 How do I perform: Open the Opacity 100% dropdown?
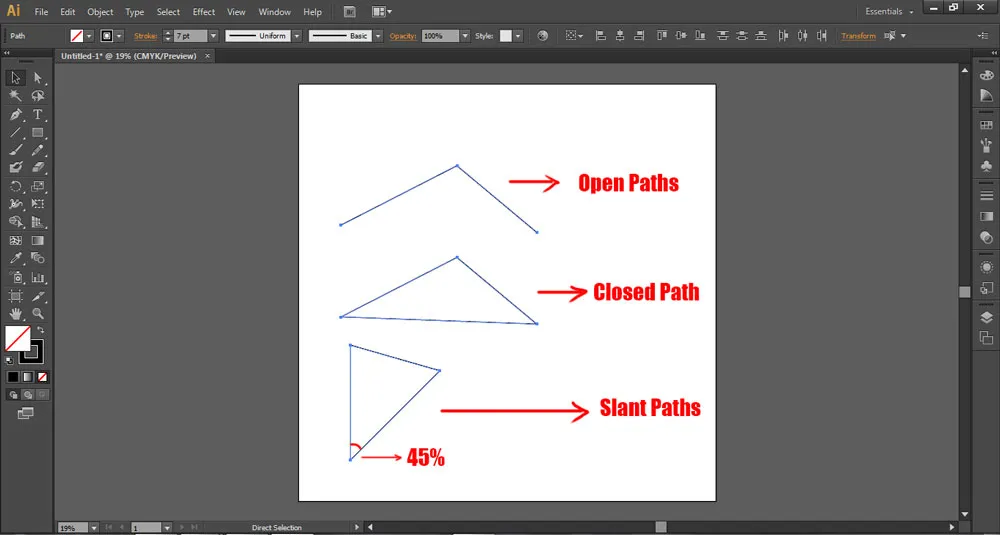465,36
